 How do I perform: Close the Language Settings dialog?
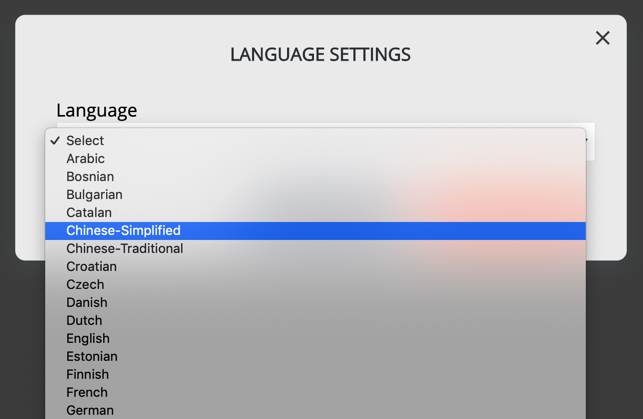click(x=602, y=38)
